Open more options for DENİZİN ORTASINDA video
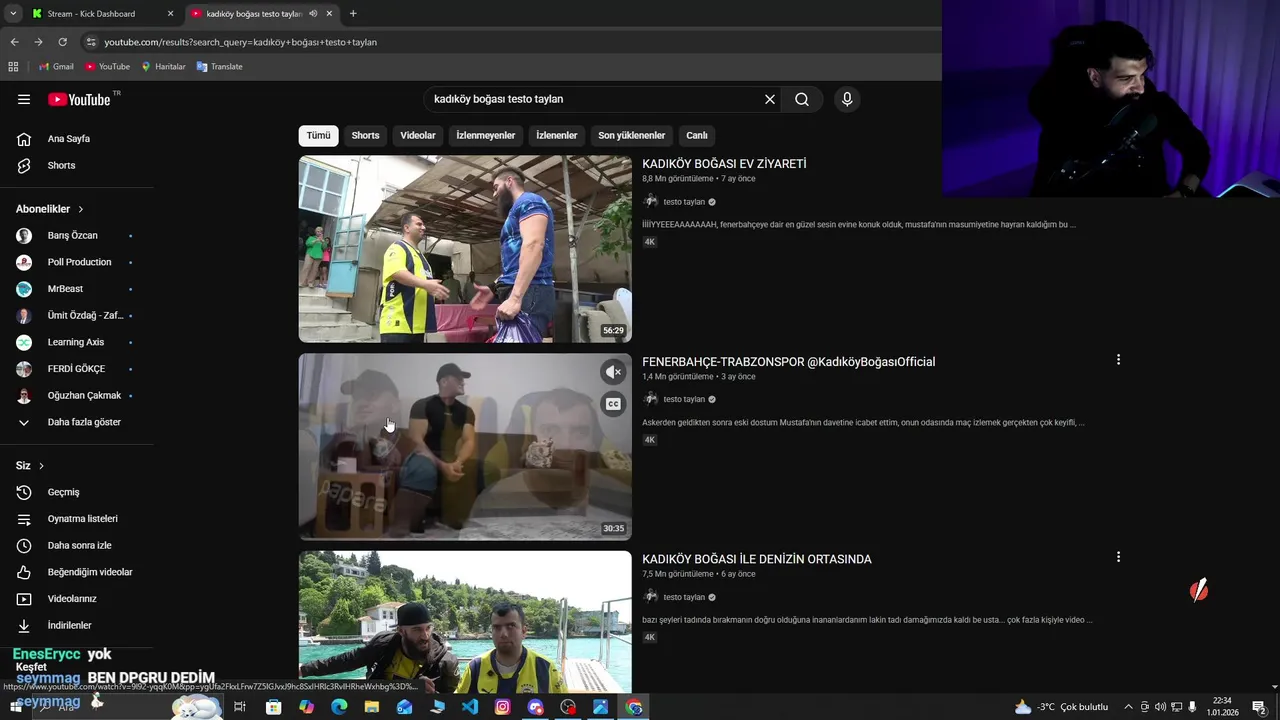 (x=1118, y=557)
